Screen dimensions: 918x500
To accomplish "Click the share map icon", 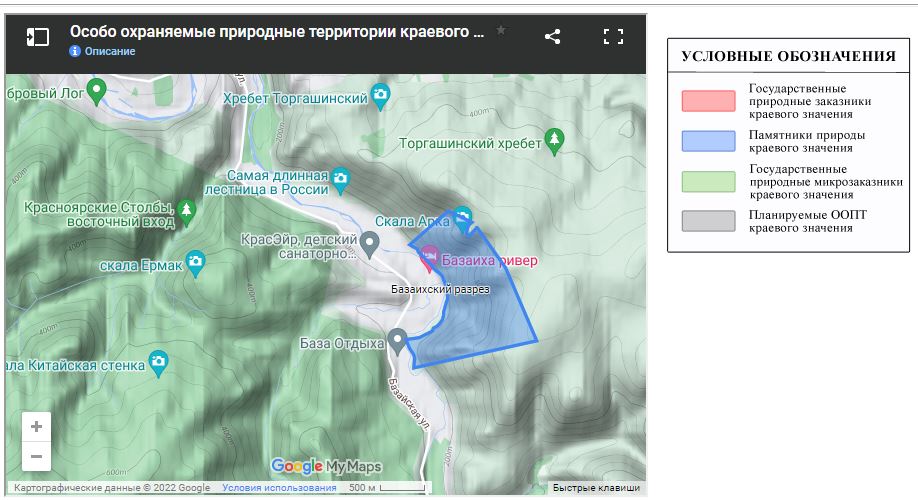I will click(552, 37).
